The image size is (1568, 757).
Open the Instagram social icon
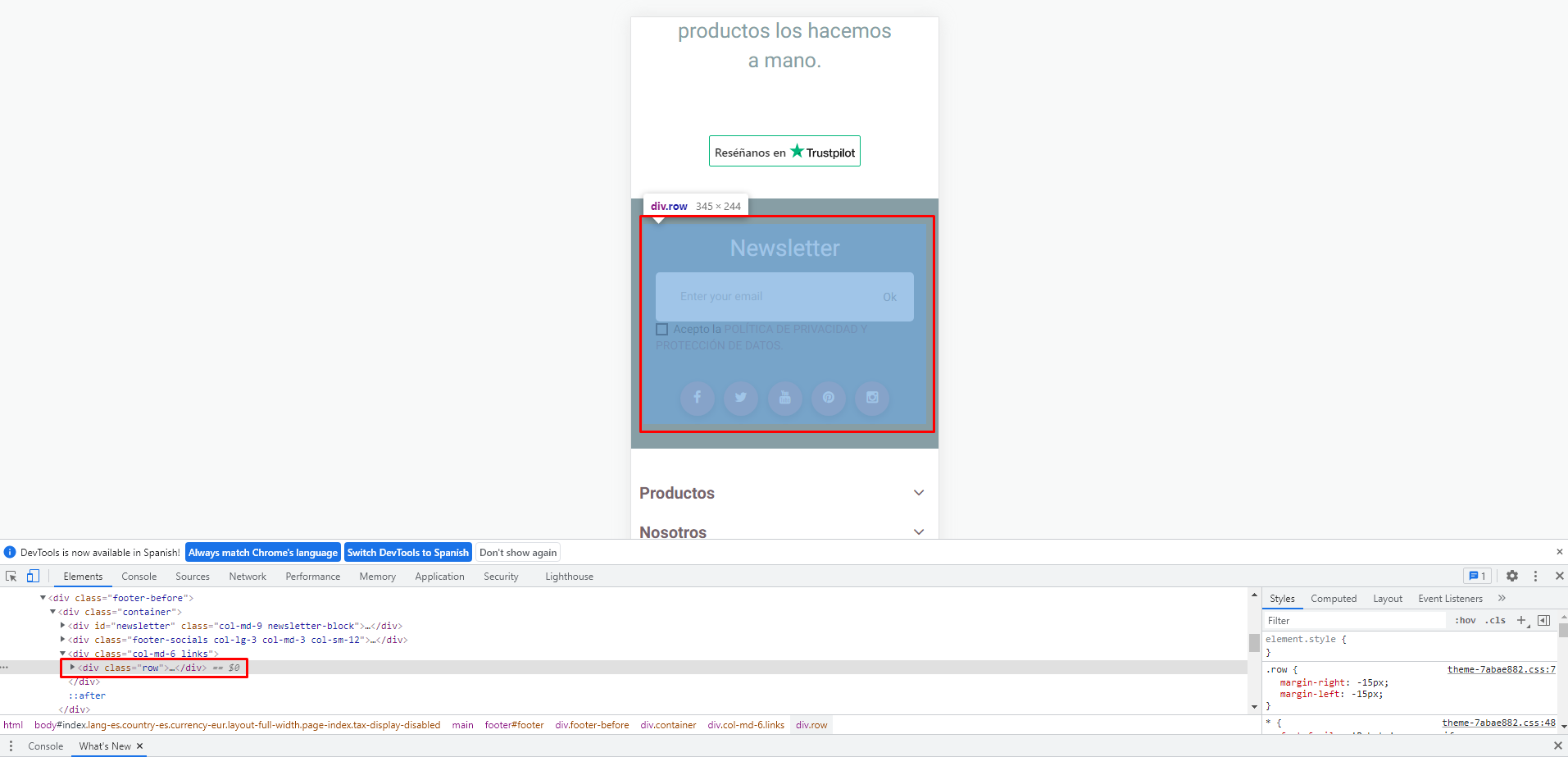[x=872, y=398]
